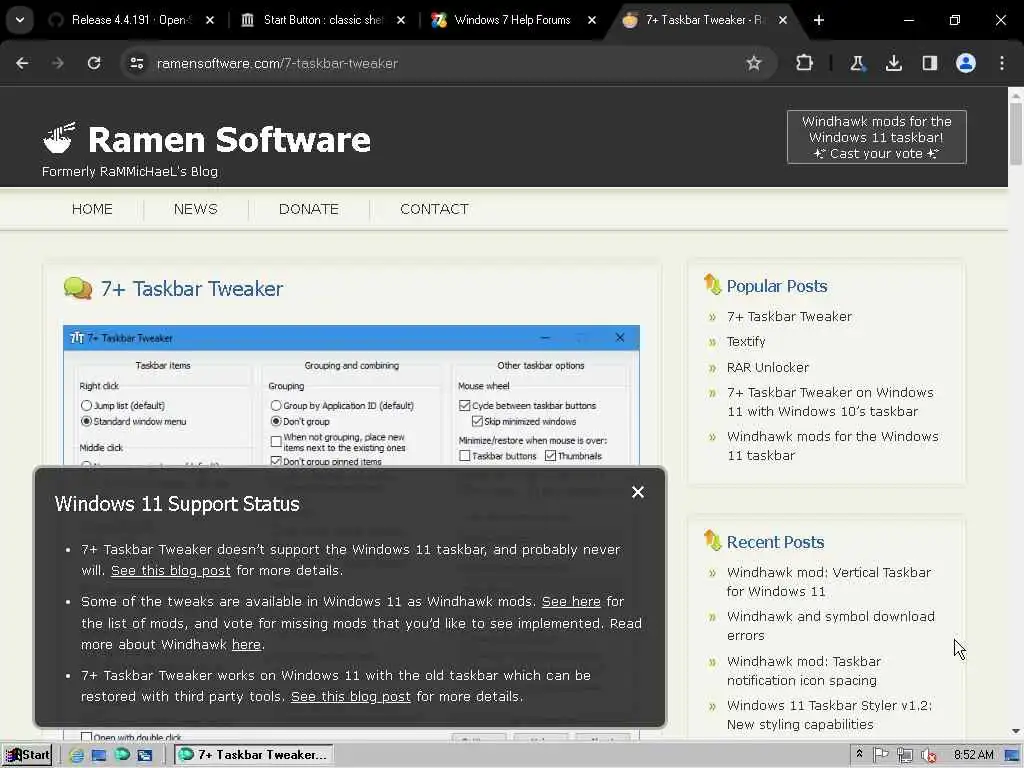Select the 7+ Taskbar Tweaker browser tab
This screenshot has height=768, width=1024.
(703, 20)
